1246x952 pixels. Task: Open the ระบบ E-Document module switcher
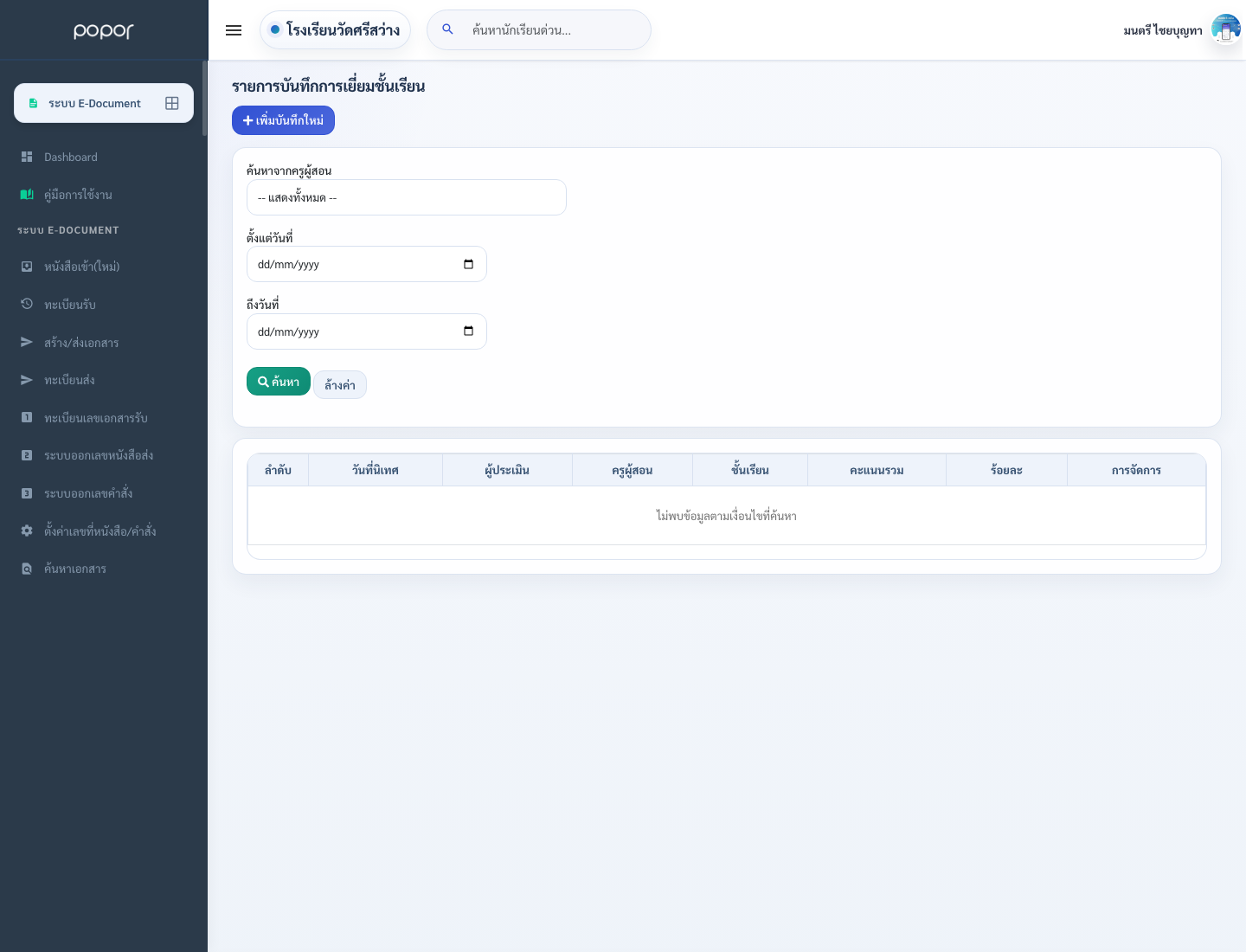coord(104,103)
